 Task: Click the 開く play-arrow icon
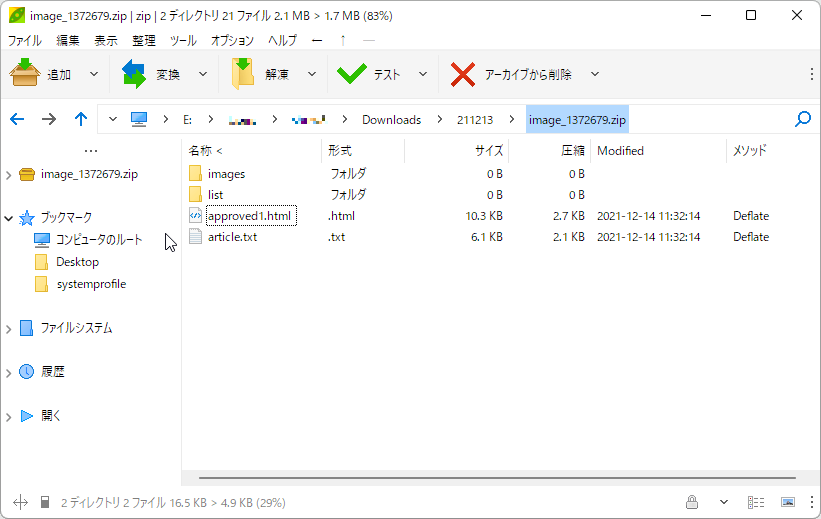(x=27, y=416)
